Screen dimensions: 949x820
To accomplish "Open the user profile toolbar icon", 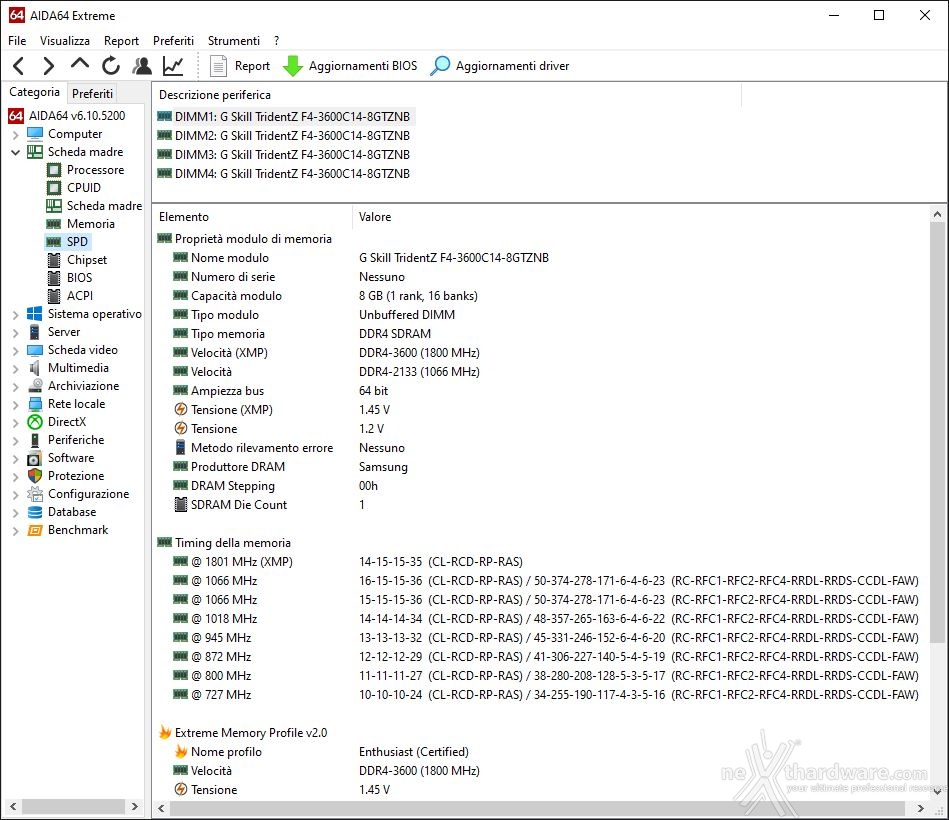I will [x=142, y=65].
